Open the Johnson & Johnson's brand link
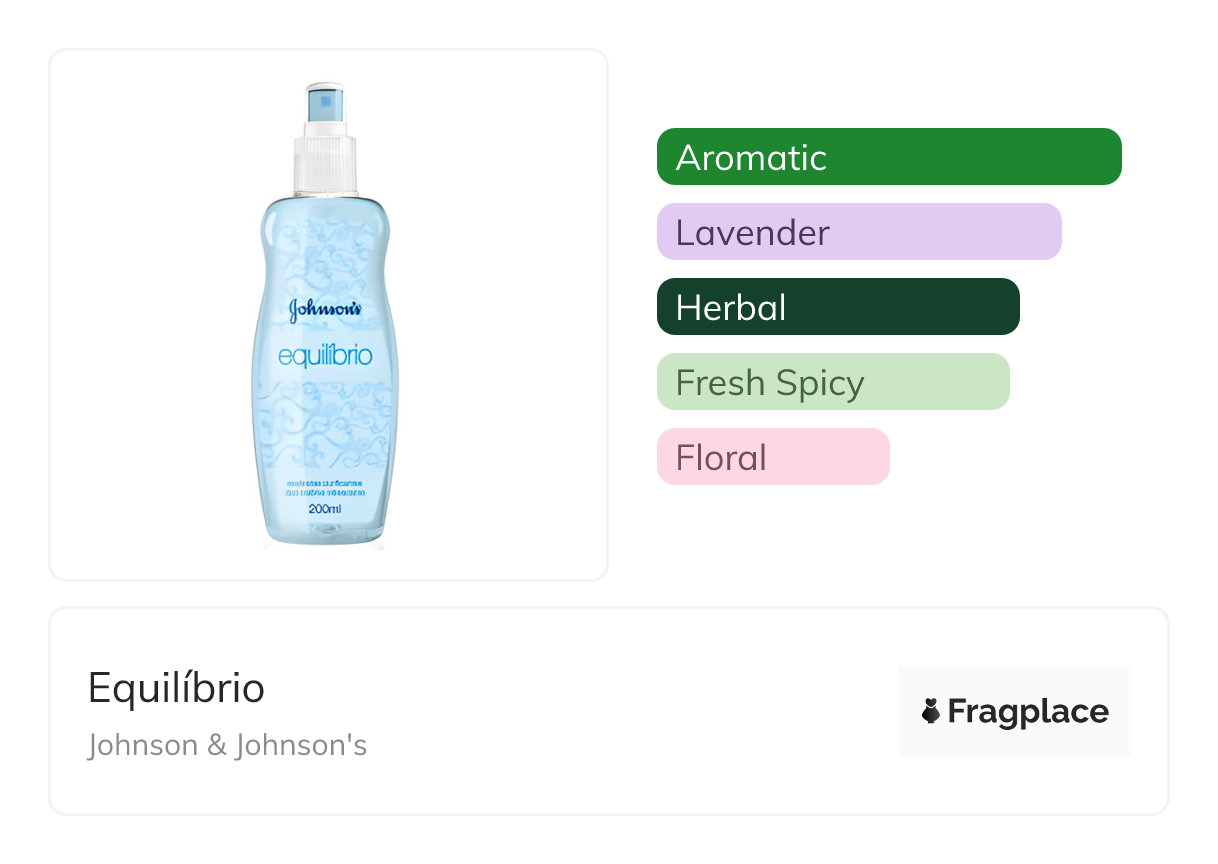 pyautogui.click(x=227, y=745)
